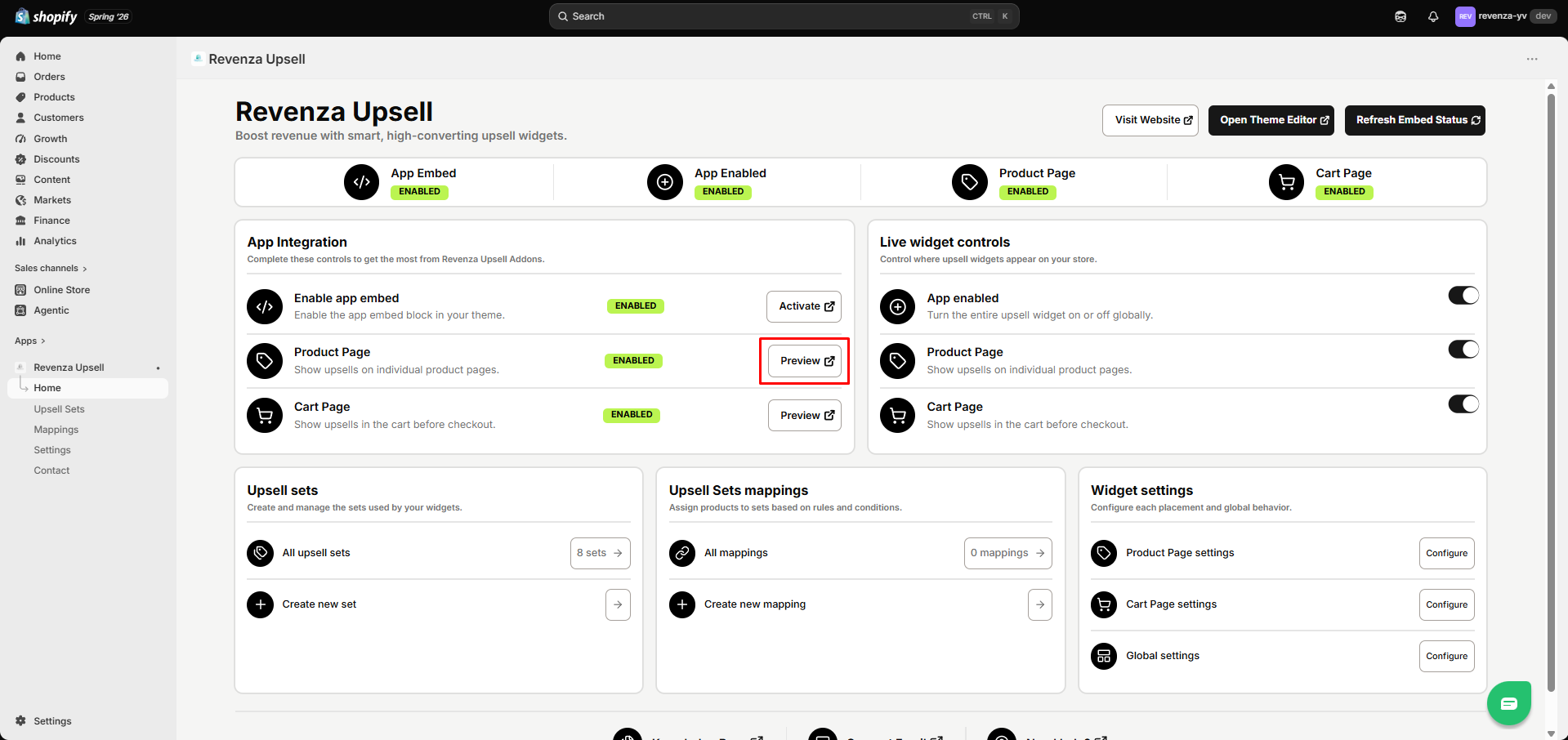Configure Cart Page settings
1568x740 pixels.
click(x=1447, y=604)
